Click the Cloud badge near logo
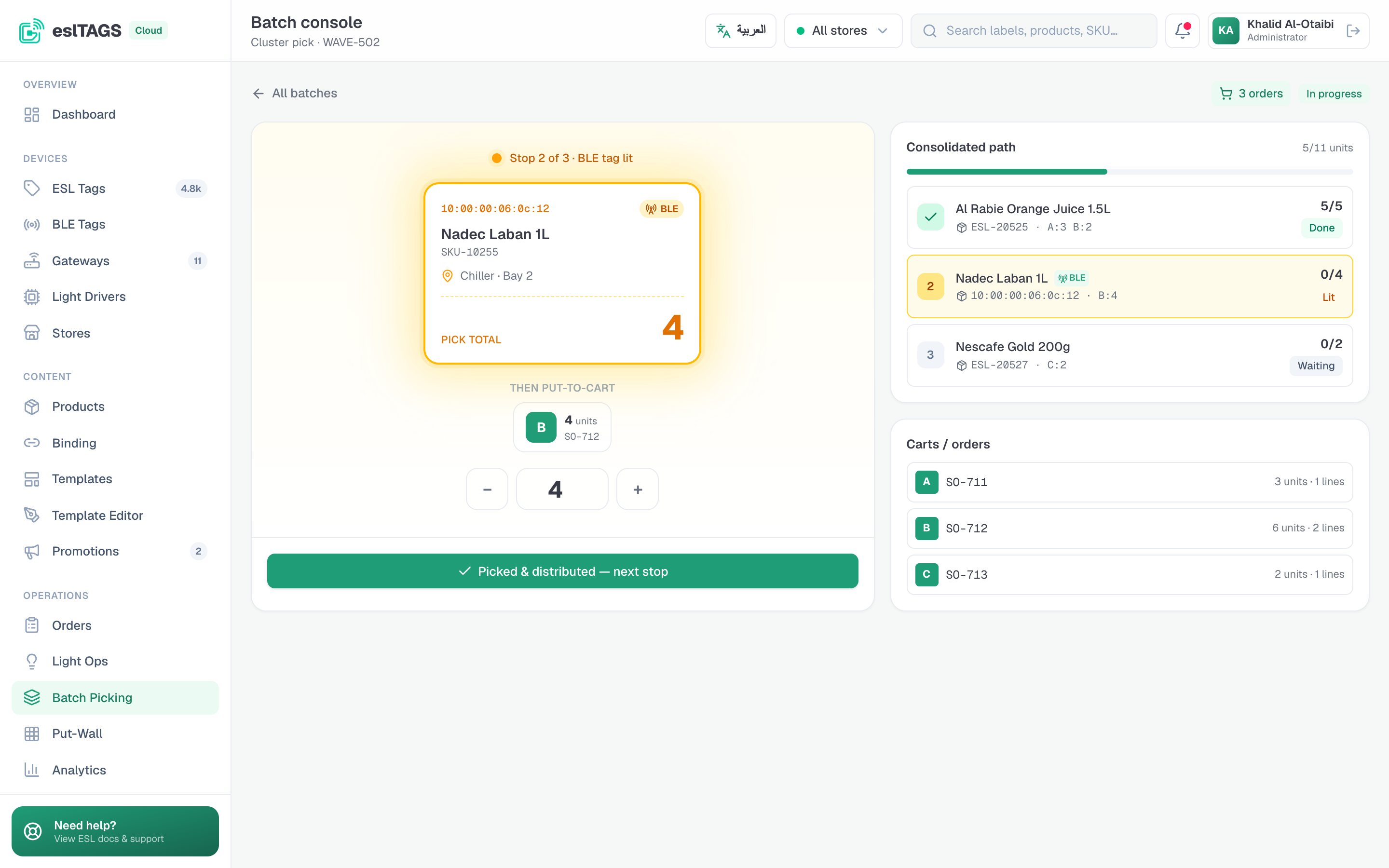The image size is (1389, 868). pyautogui.click(x=149, y=30)
